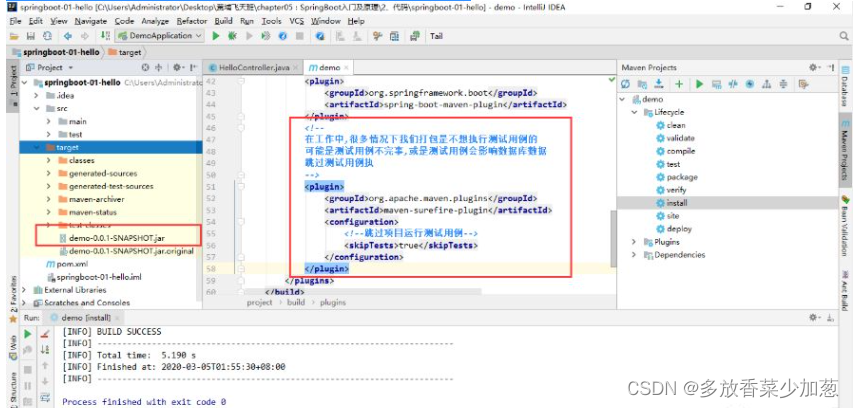Toggle Offline Mode in the Maven toolbar
This screenshot has height=408, width=854.
[733, 84]
